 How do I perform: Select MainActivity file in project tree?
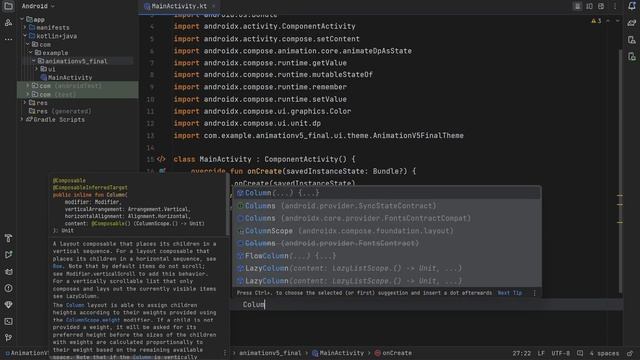tap(70, 78)
